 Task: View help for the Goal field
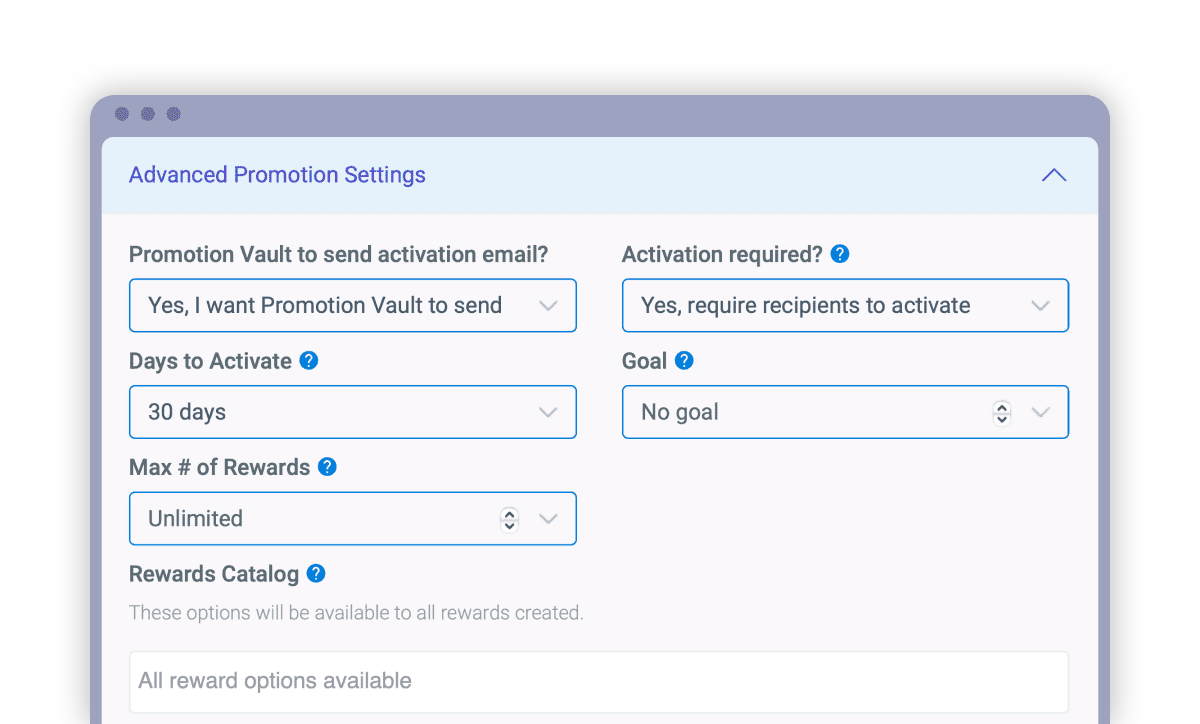pos(687,361)
